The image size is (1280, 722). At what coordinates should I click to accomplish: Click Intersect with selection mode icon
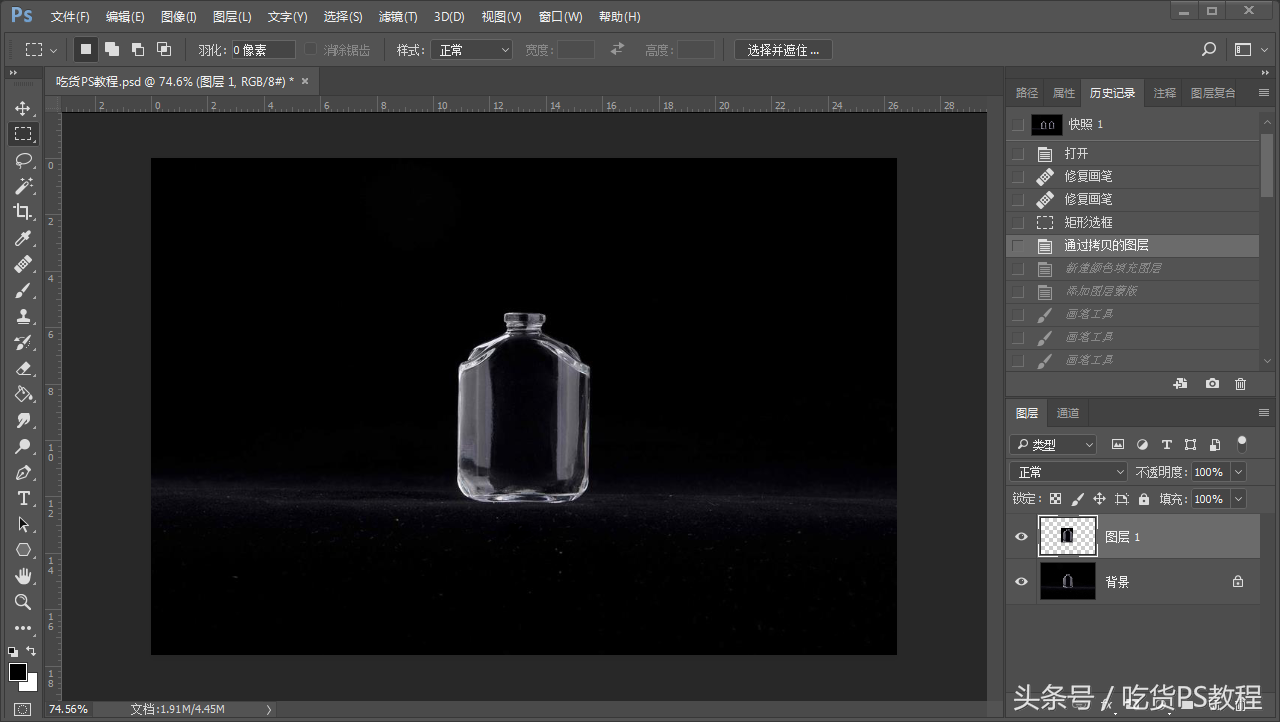[164, 49]
